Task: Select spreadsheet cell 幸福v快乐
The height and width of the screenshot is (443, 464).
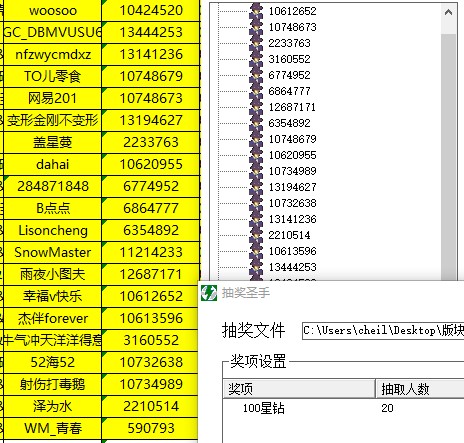Action: (x=52, y=296)
